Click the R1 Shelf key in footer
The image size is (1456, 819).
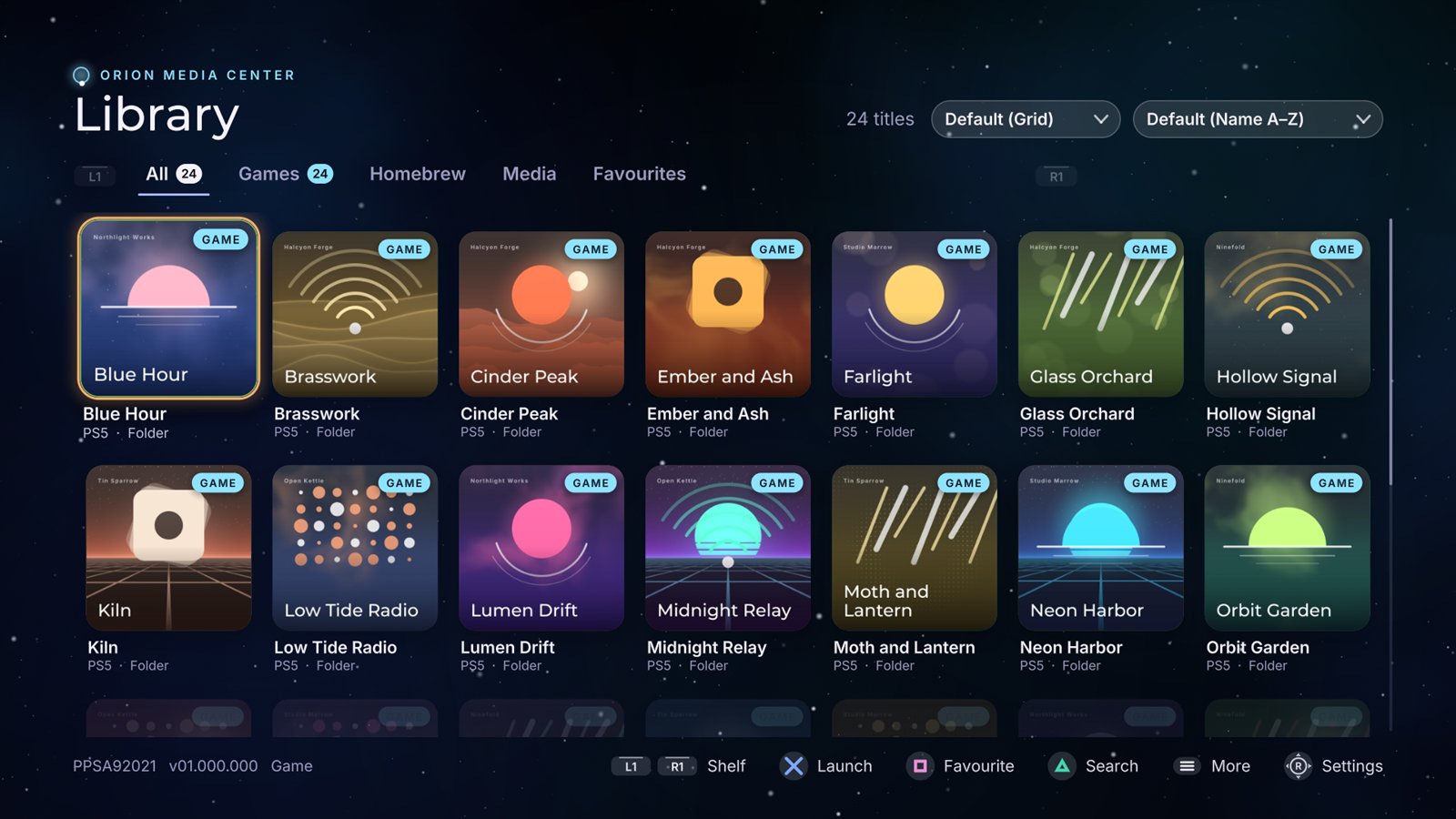pyautogui.click(x=677, y=766)
